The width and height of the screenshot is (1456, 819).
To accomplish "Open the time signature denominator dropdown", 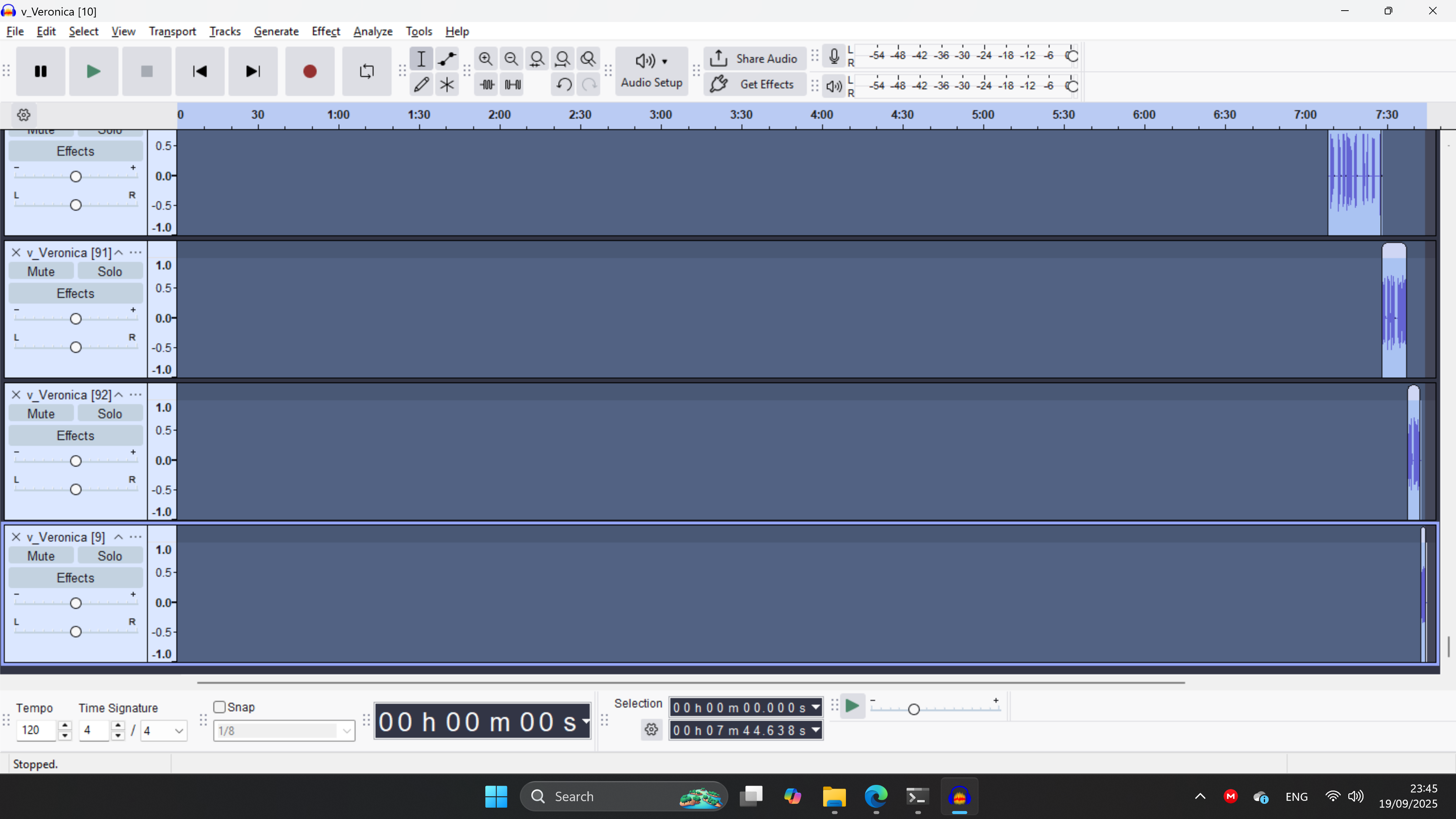I will pos(163,731).
